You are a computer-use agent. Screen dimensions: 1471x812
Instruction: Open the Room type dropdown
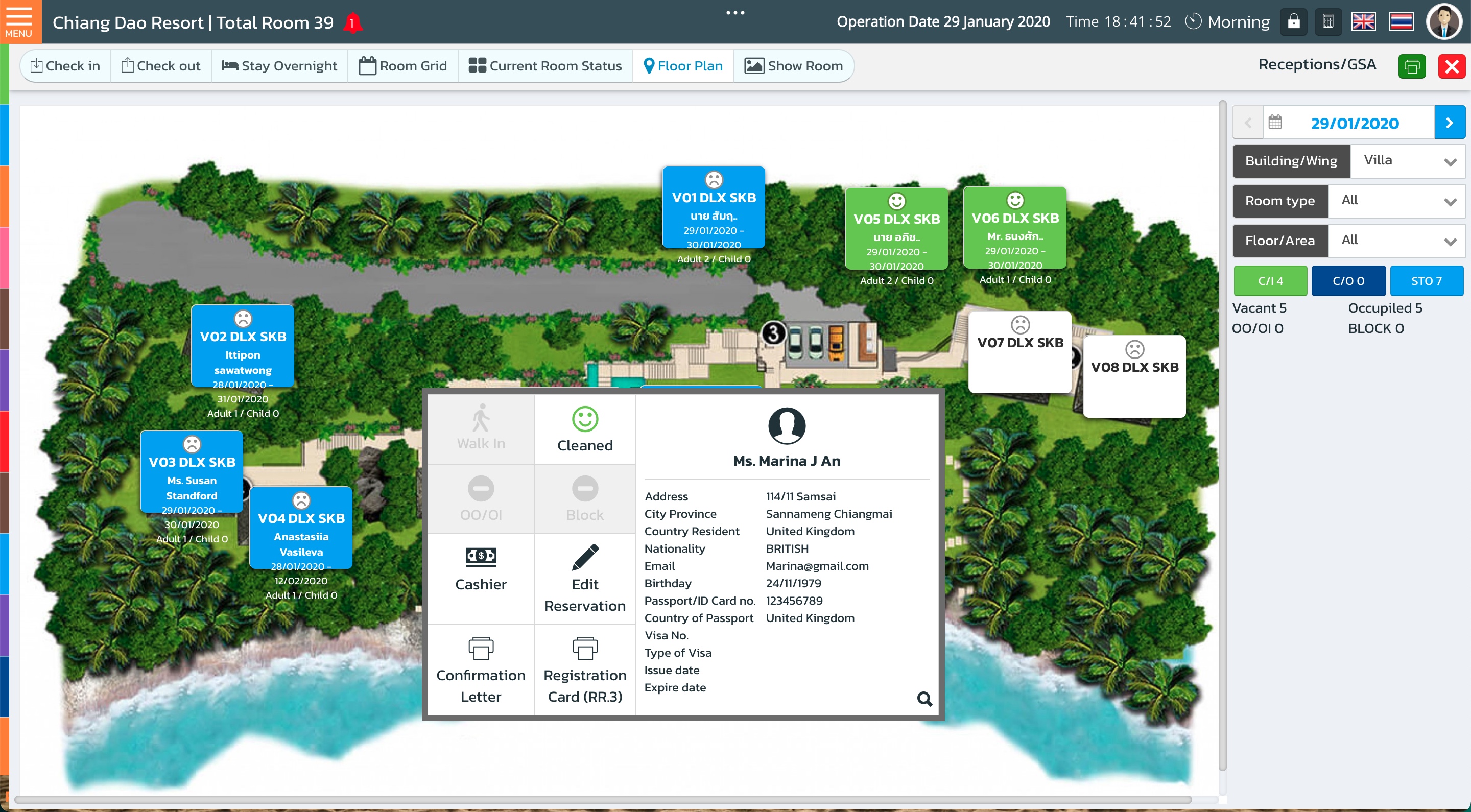1396,201
